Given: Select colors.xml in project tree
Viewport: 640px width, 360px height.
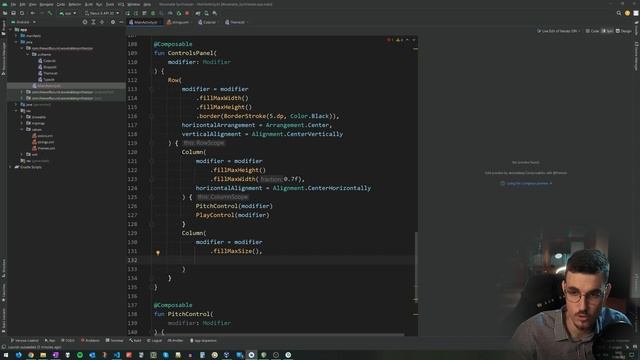Looking at the screenshot, I should 42,136.
